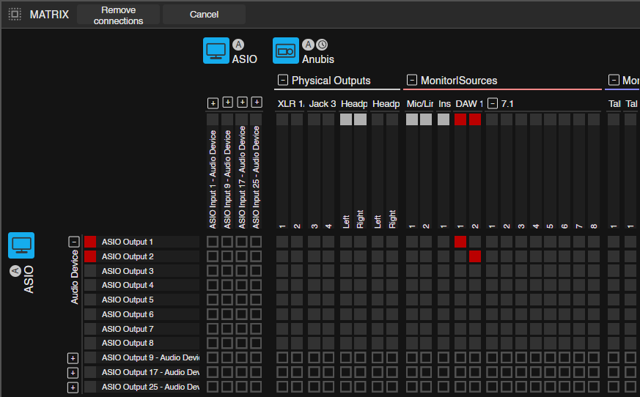The image size is (640, 397).
Task: Select the ASIO Output 3 row label
Action: (128, 271)
